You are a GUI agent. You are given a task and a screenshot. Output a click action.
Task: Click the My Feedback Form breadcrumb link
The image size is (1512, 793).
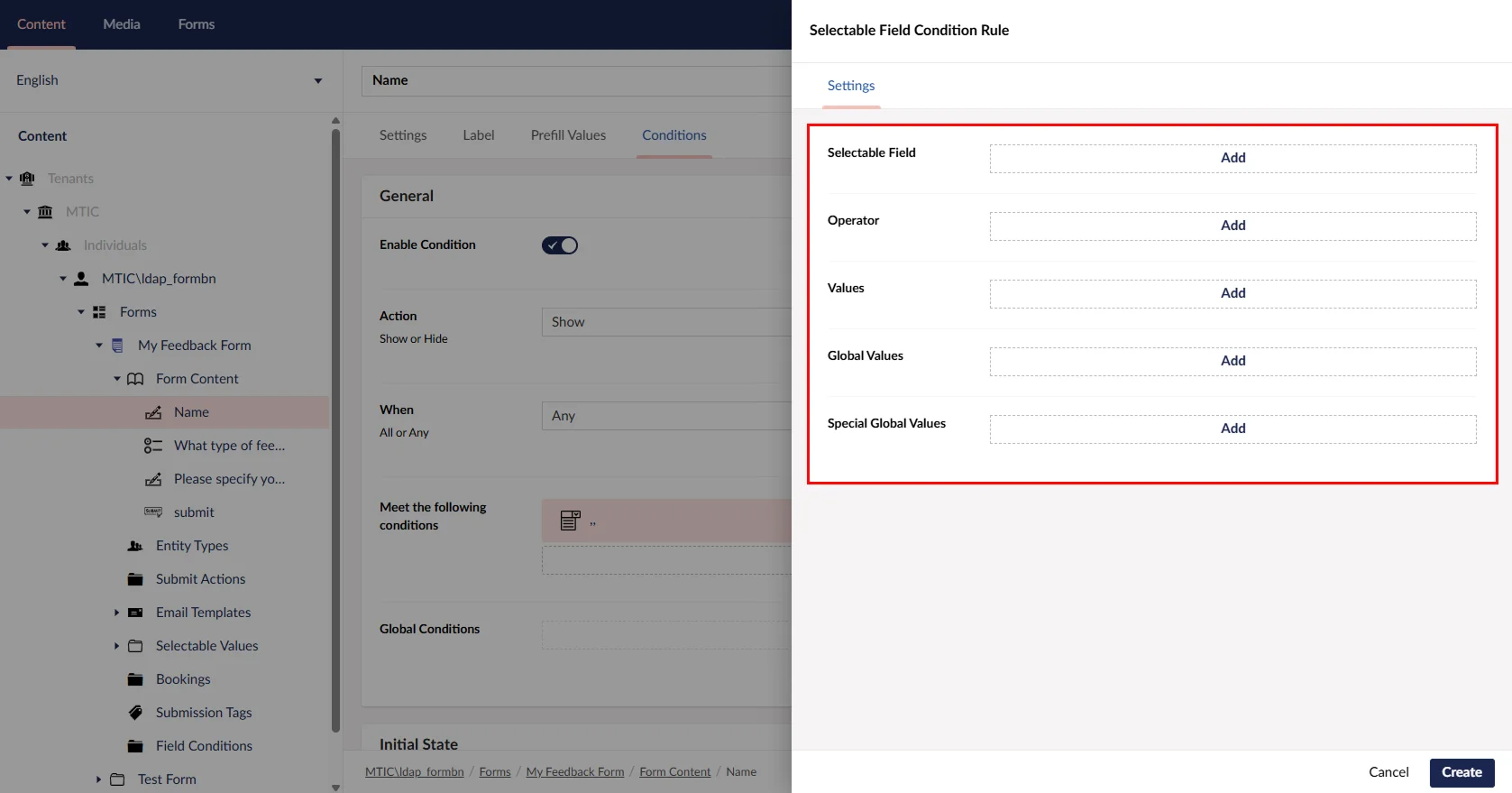click(574, 772)
